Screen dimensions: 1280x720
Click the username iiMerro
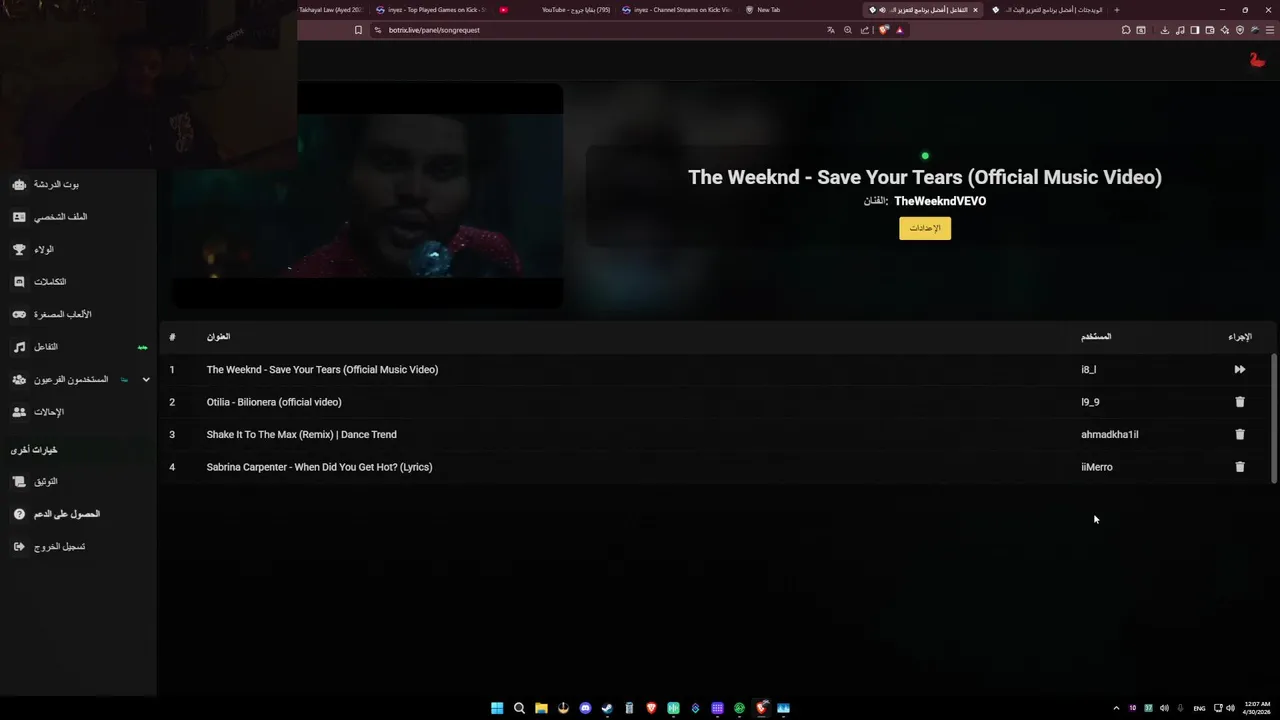pos(1096,467)
